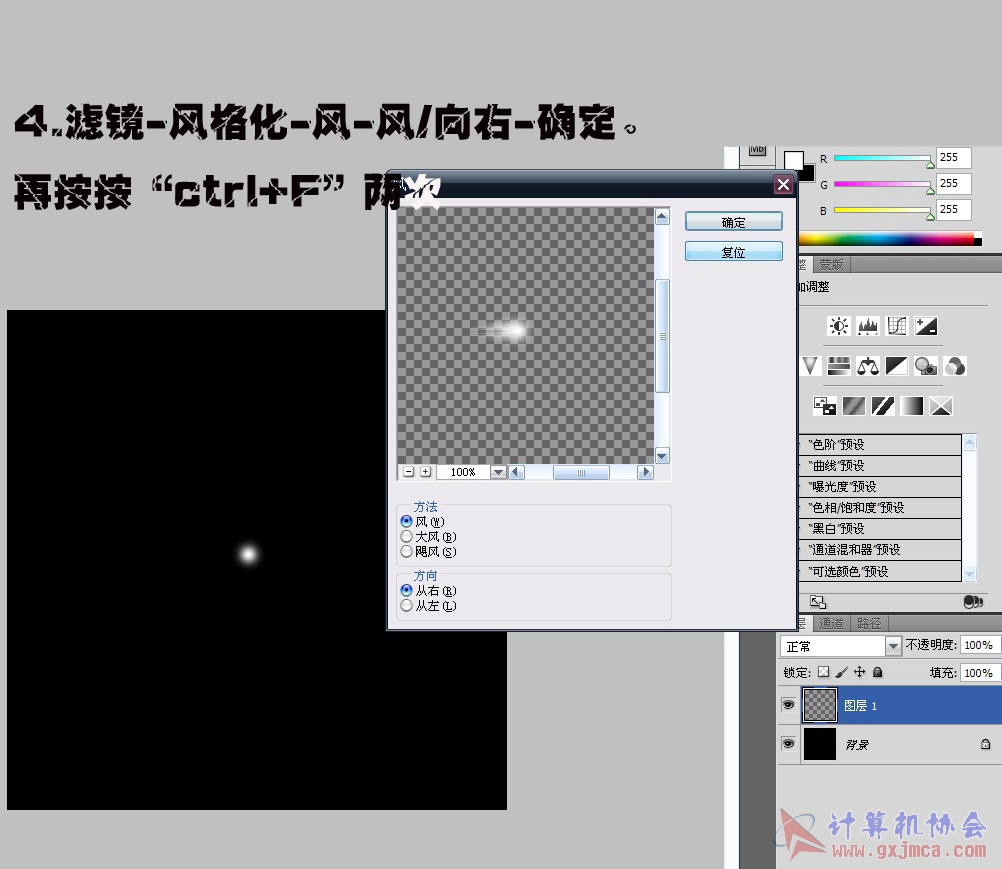
Task: Lock image pixels with brush lock icon
Action: (842, 672)
